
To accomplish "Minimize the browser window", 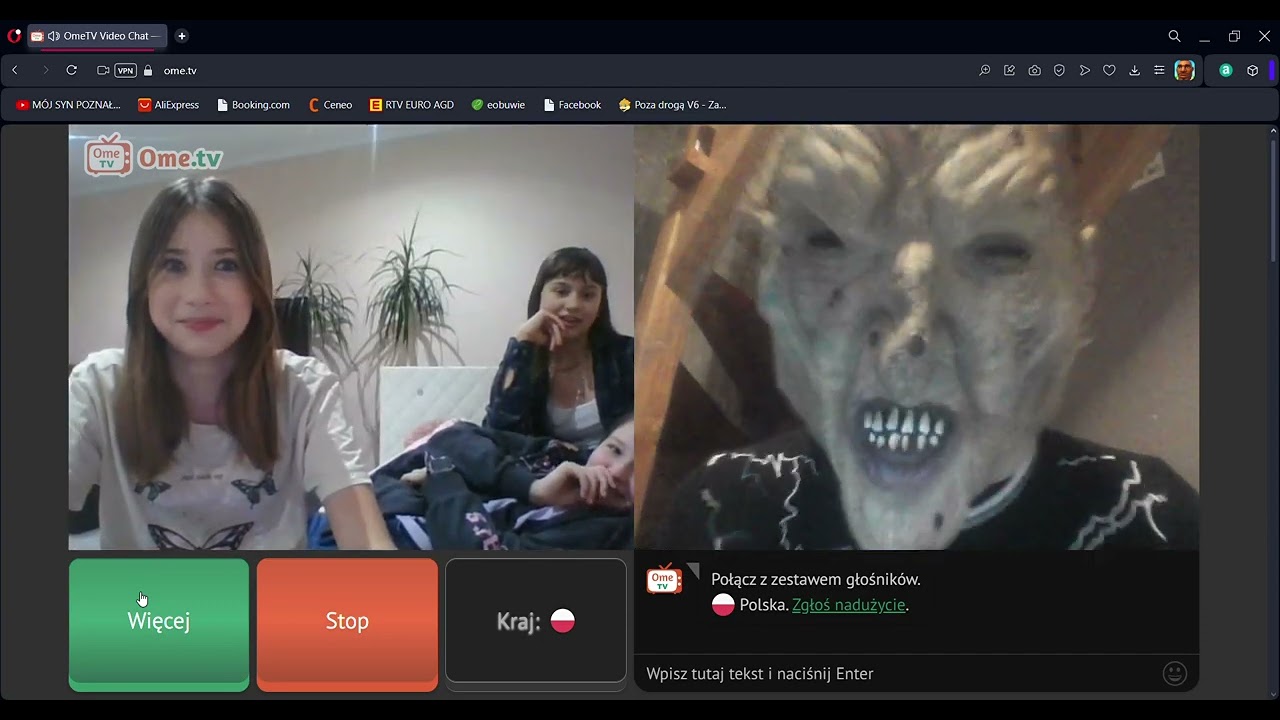I will tap(1205, 36).
